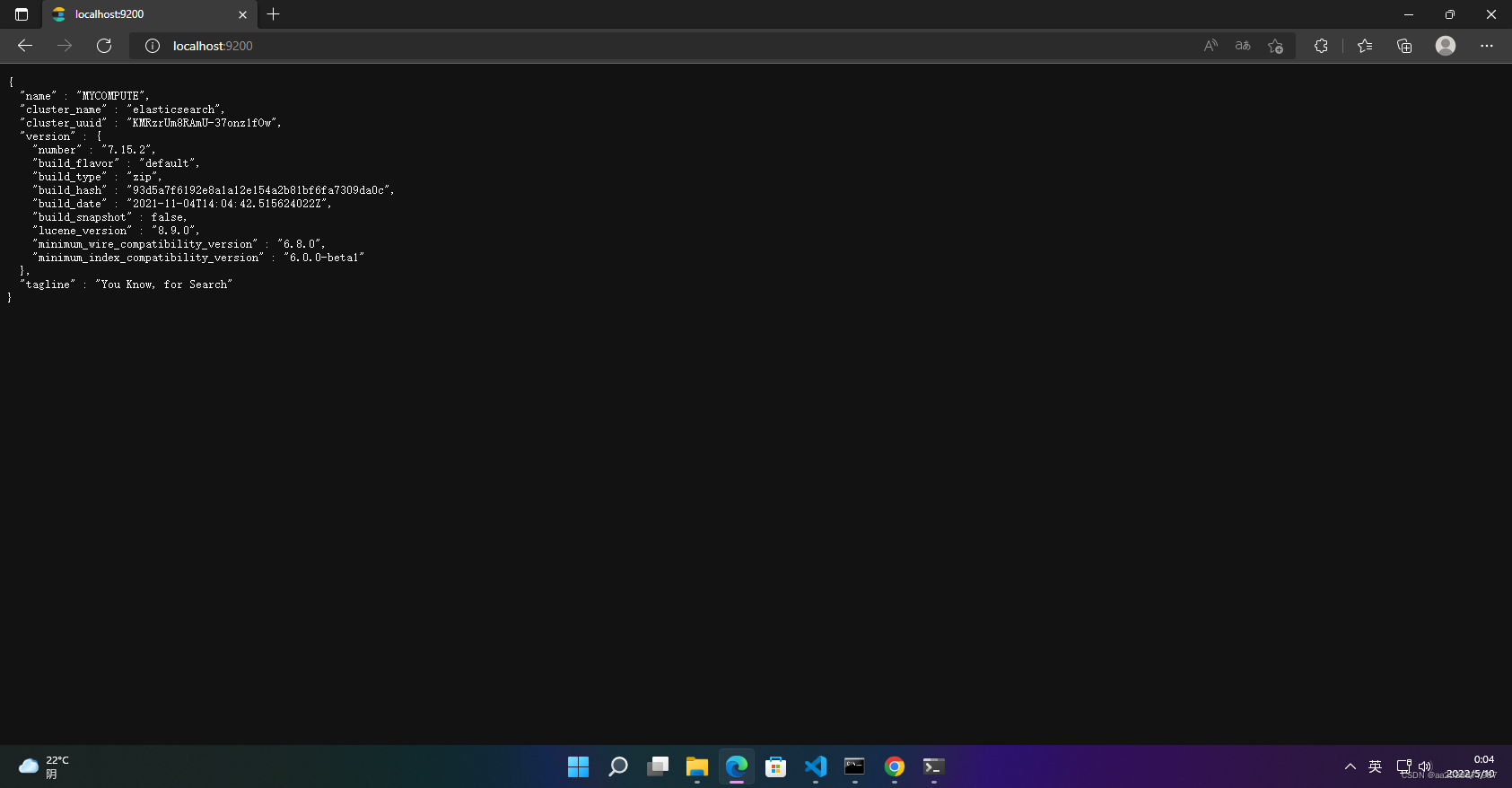This screenshot has width=1512, height=788.
Task: Click the "MYCOMPUTE" name value
Action: (112, 96)
